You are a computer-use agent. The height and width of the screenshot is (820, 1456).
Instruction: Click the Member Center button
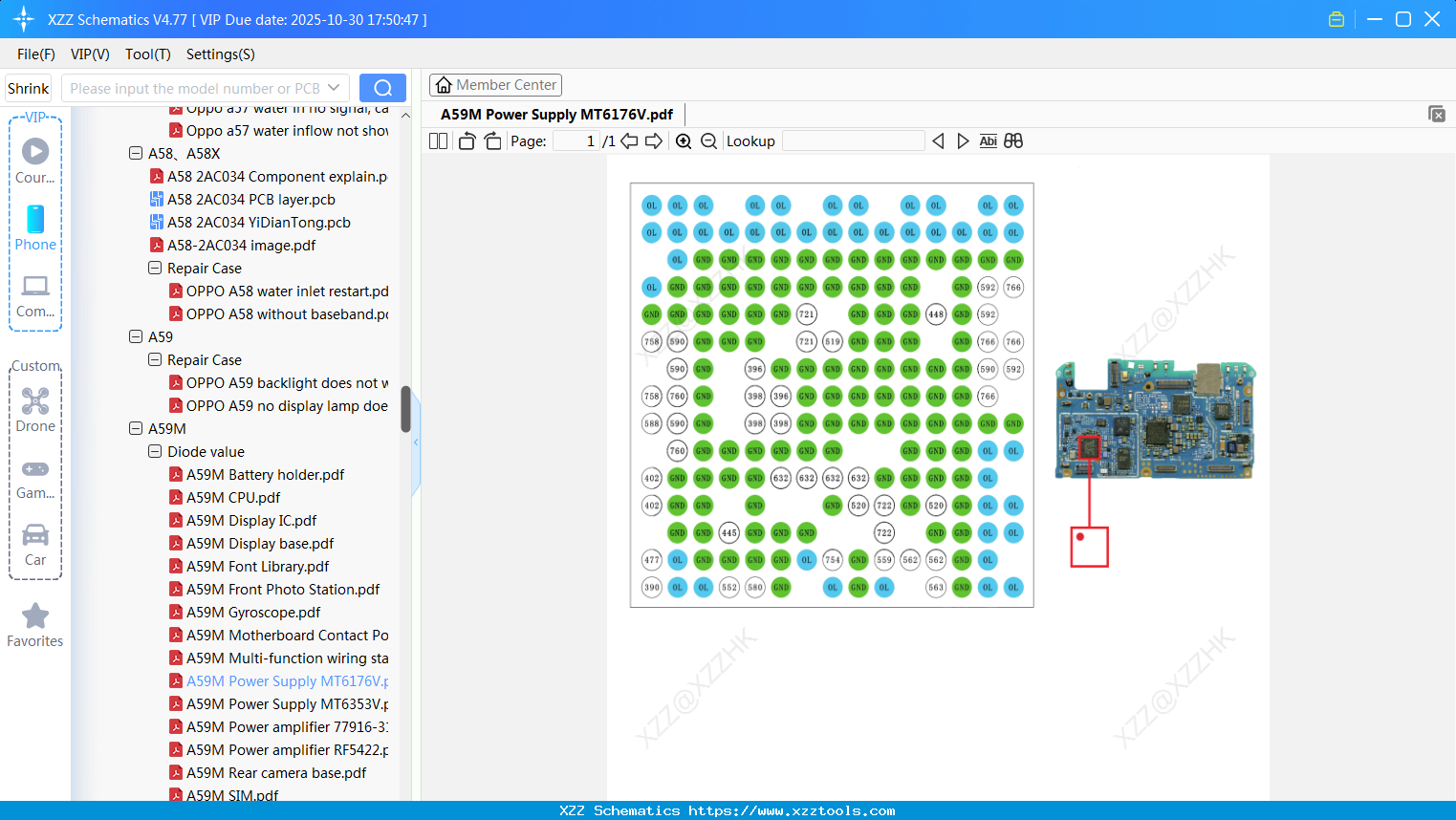[x=495, y=85]
